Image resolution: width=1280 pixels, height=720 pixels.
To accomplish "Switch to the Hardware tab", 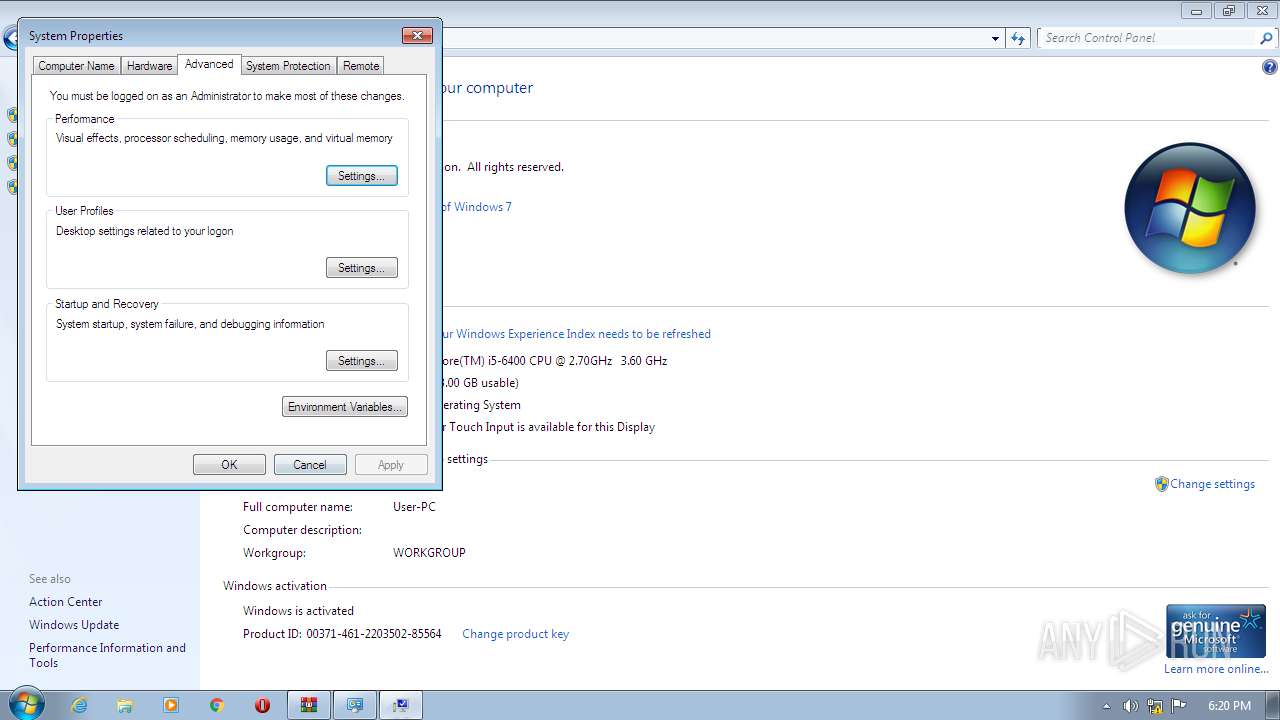I will (x=149, y=66).
